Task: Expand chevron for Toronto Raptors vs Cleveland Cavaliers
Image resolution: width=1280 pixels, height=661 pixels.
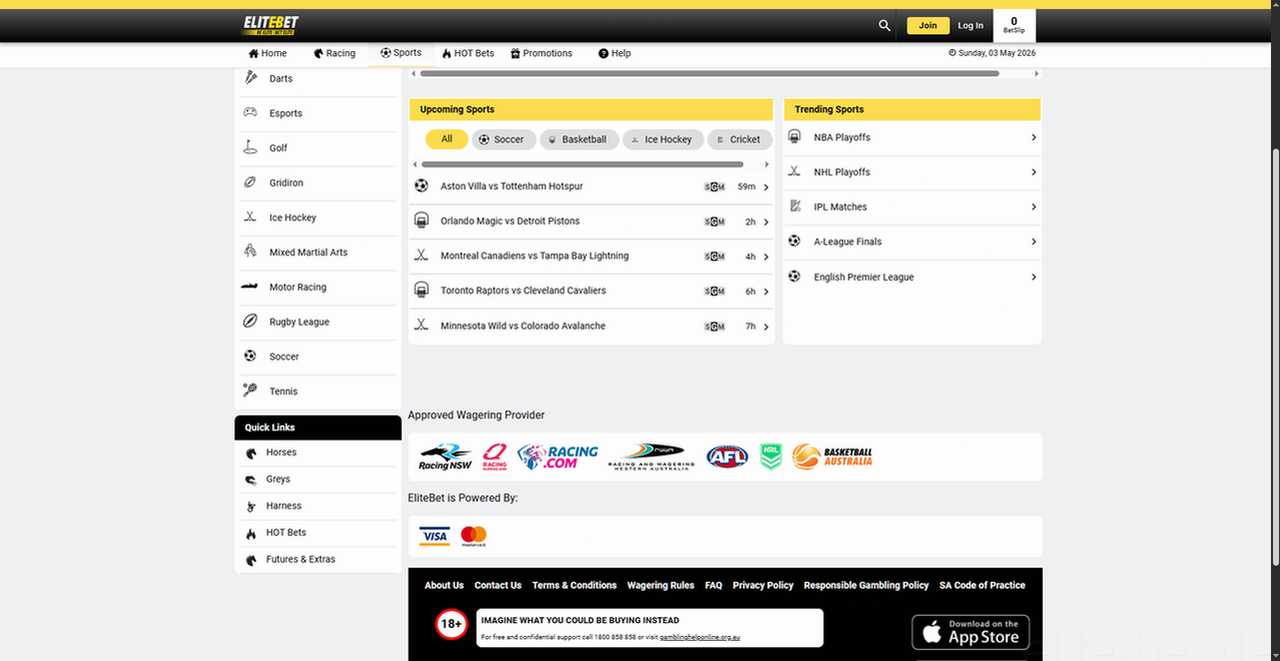Action: coord(766,292)
